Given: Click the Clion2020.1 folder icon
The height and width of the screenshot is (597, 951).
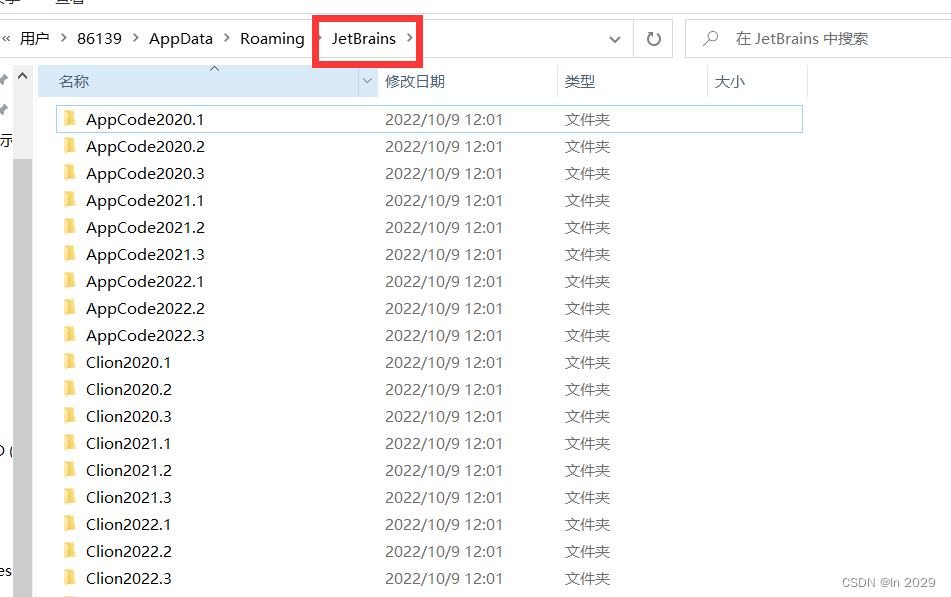Looking at the screenshot, I should pos(70,362).
